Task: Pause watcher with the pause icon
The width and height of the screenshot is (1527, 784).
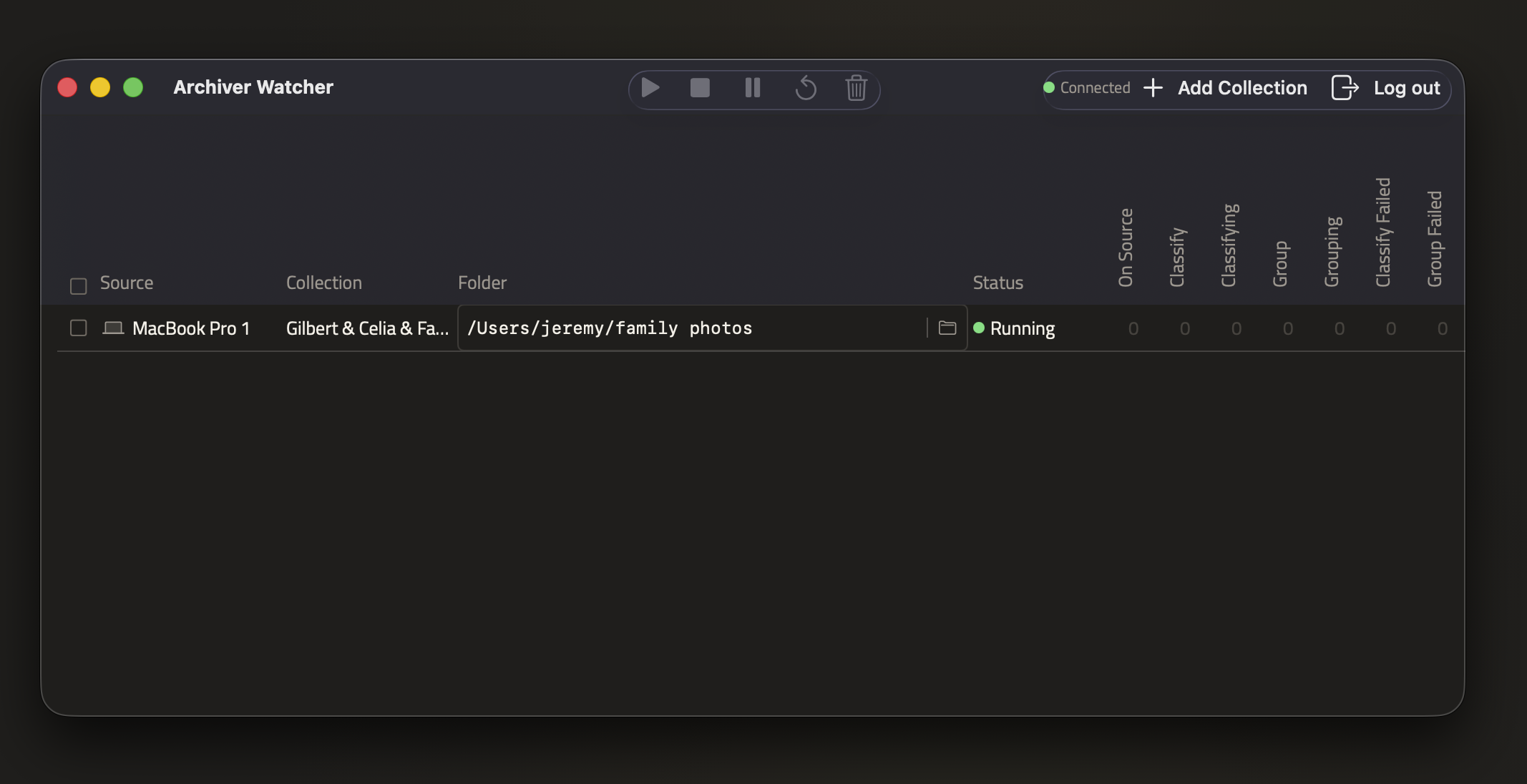Action: pyautogui.click(x=752, y=88)
